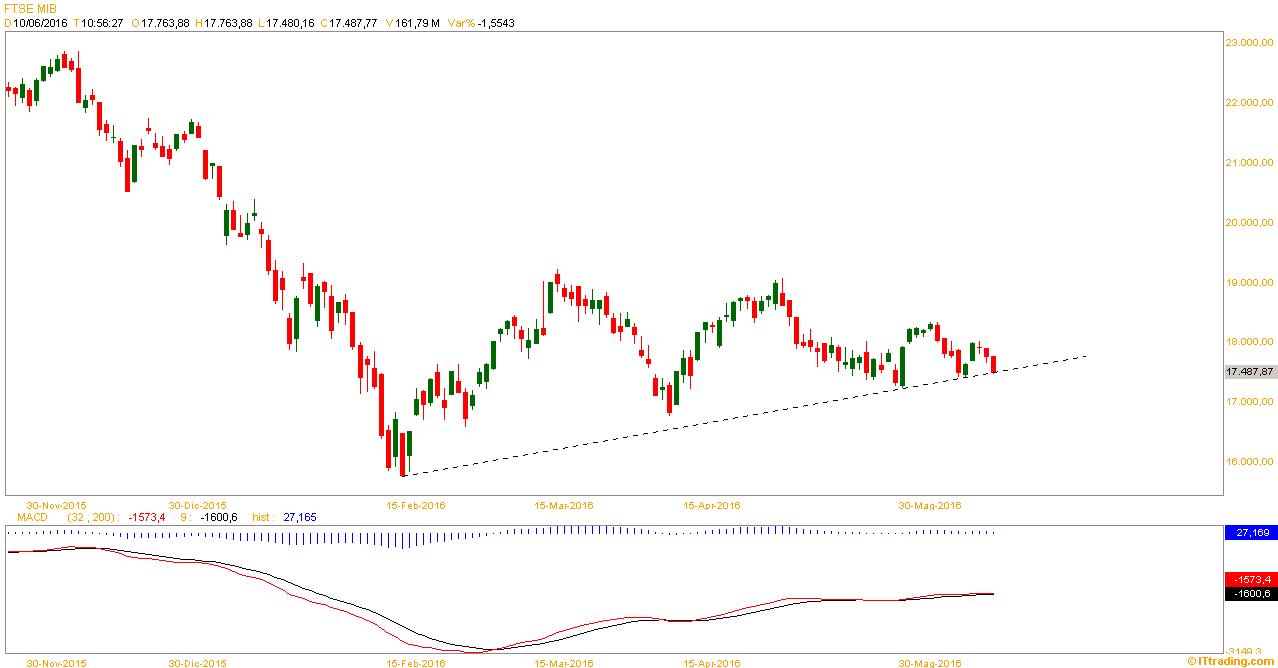Screen dimensions: 1278x668
Task: Click the blue histogram value tag 27,169
Action: tap(1251, 533)
